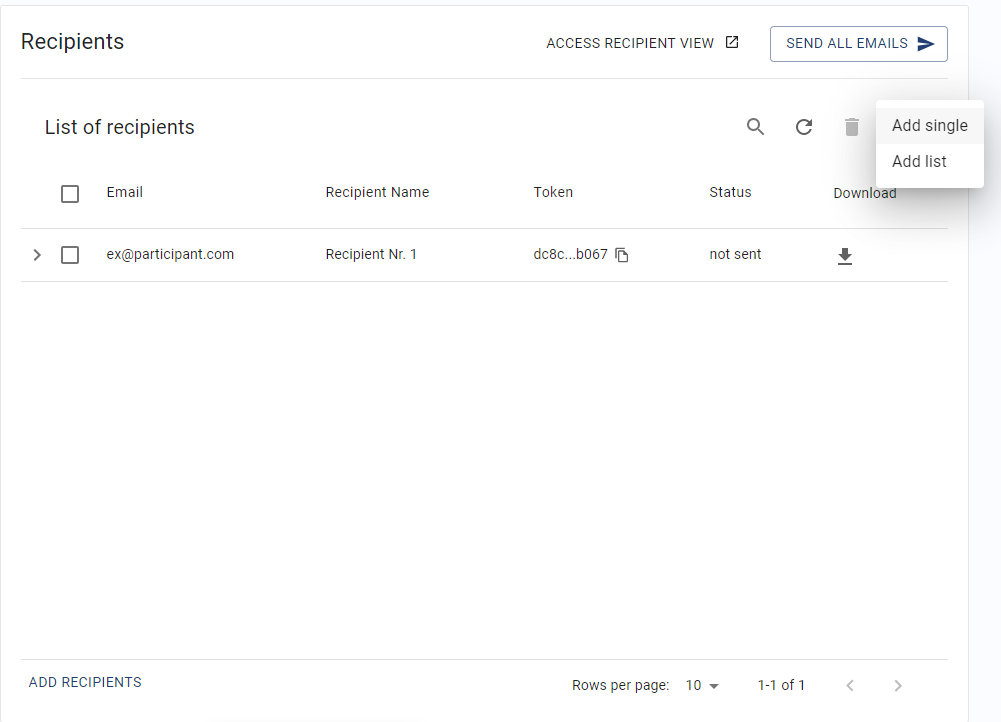Screen dimensions: 1001x722
Task: Click the token text dc8c...b067
Action: [570, 254]
